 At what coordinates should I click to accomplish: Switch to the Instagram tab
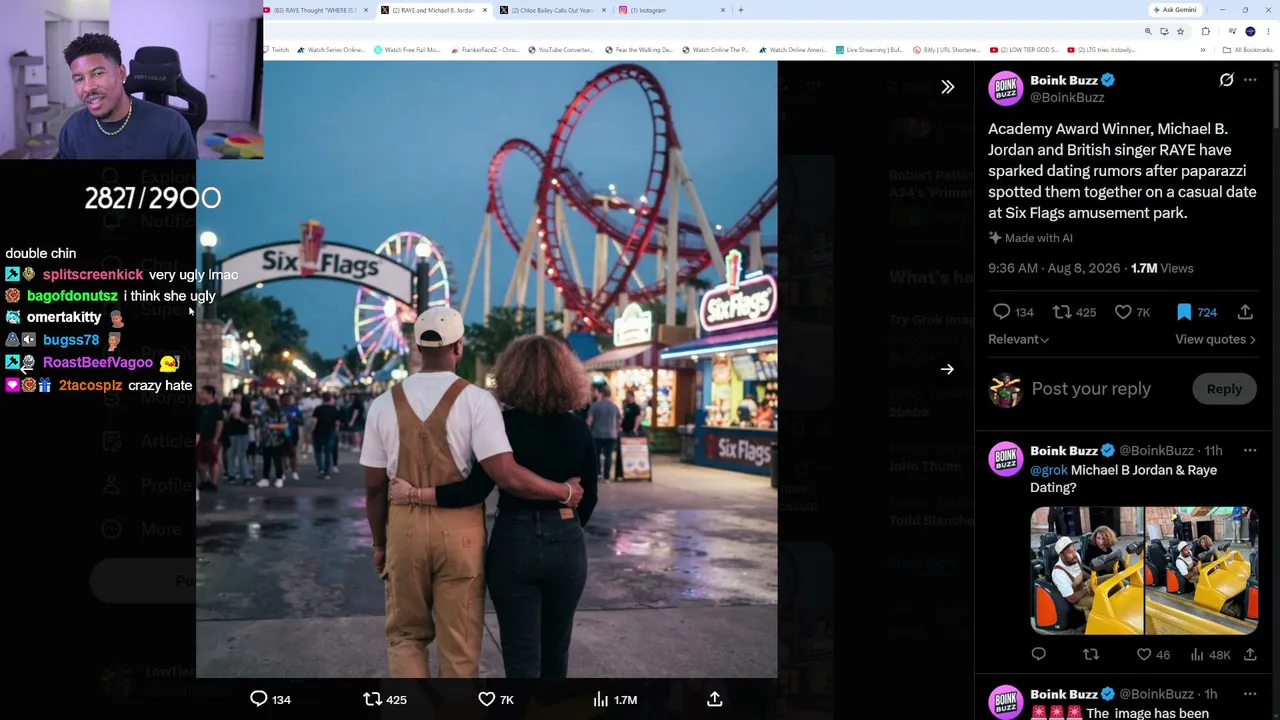coord(673,10)
